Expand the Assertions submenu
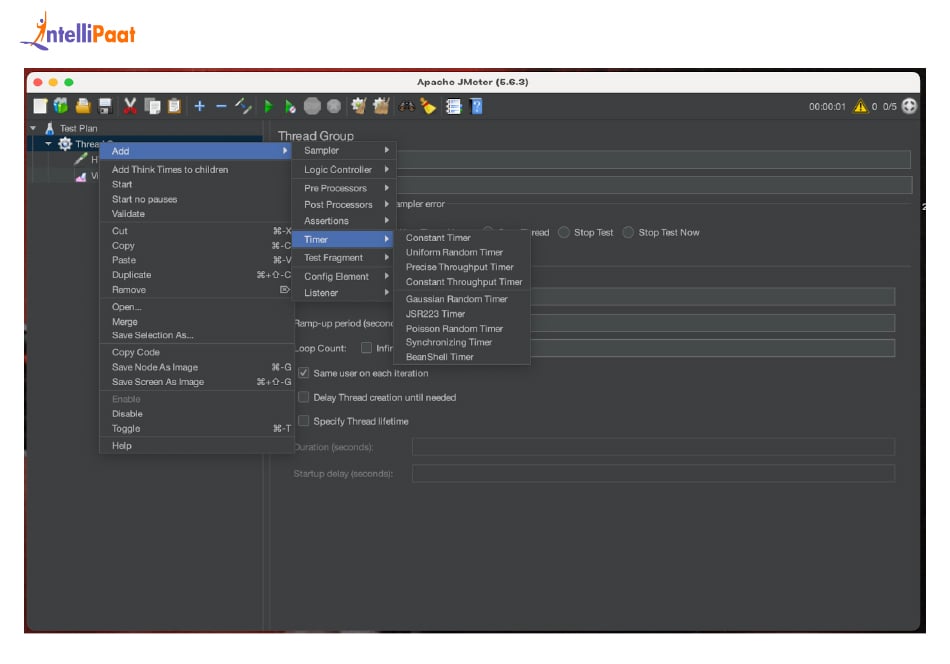The height and width of the screenshot is (664, 950). point(344,221)
